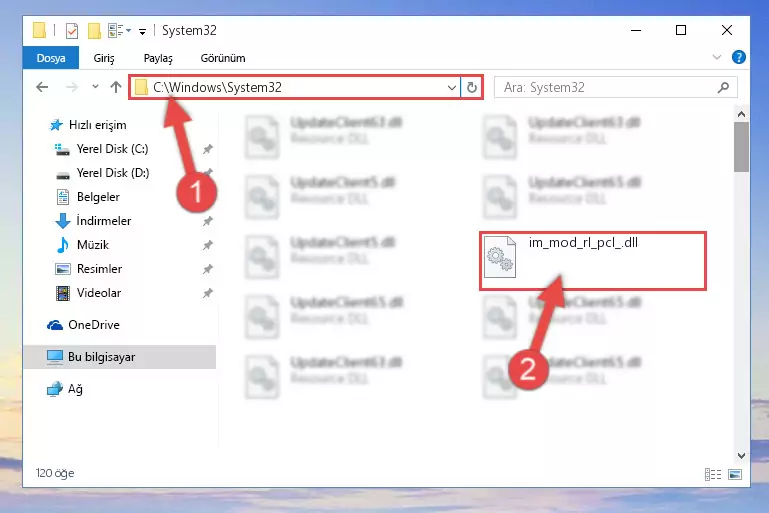The image size is (769, 513).
Task: Click the pin icon beside Müzik
Action: pos(208,245)
